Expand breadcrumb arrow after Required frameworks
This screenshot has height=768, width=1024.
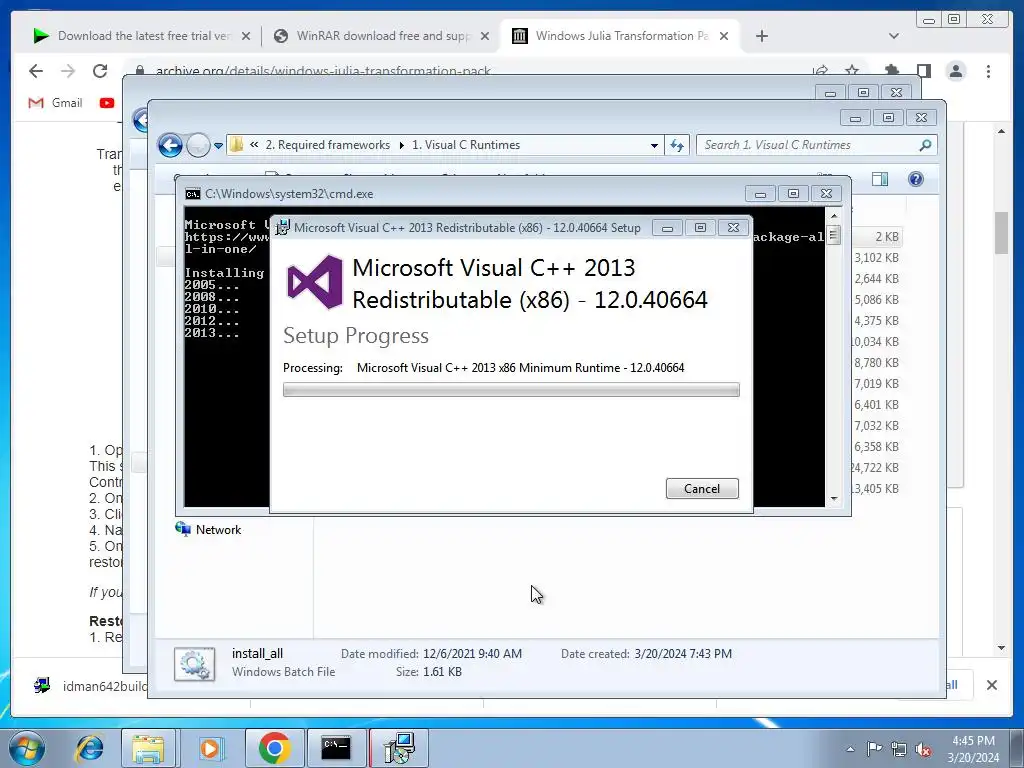pyautogui.click(x=401, y=145)
